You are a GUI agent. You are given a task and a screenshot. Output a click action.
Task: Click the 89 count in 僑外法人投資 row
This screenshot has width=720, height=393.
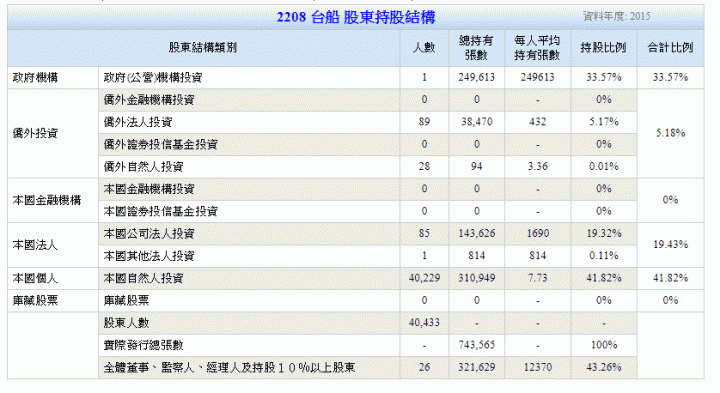point(424,122)
